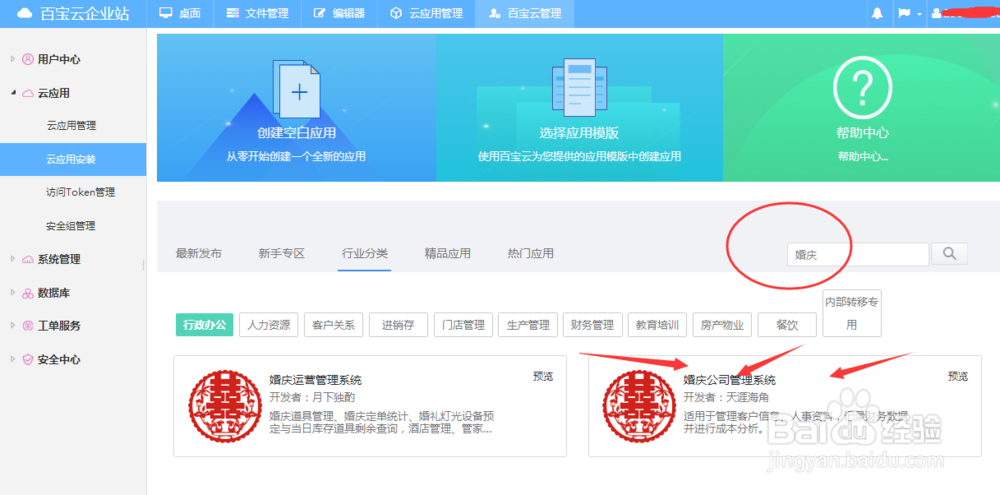Click the 用户中心 person icon

[27, 59]
